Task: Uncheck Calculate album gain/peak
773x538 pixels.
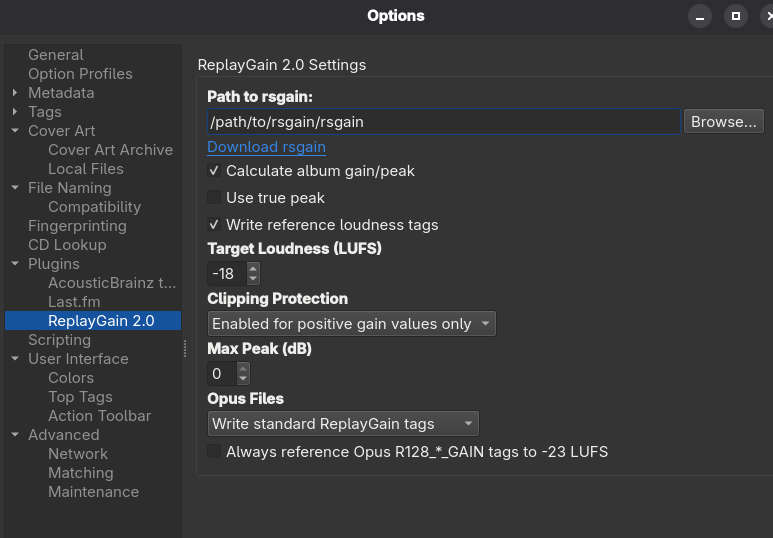Action: (x=214, y=171)
